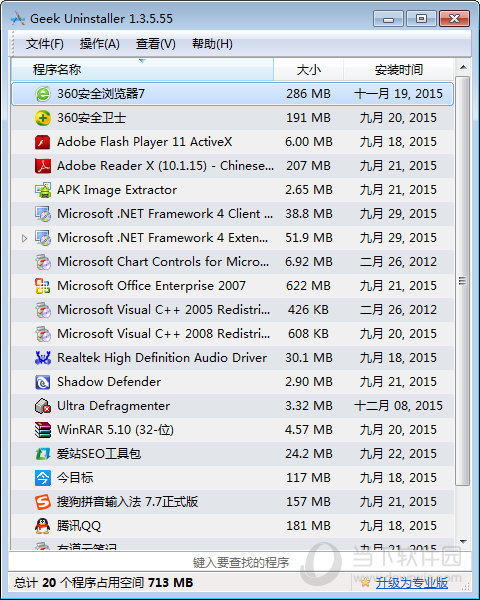
Task: Select the APK Image Extractor name
Action: pyautogui.click(x=117, y=190)
